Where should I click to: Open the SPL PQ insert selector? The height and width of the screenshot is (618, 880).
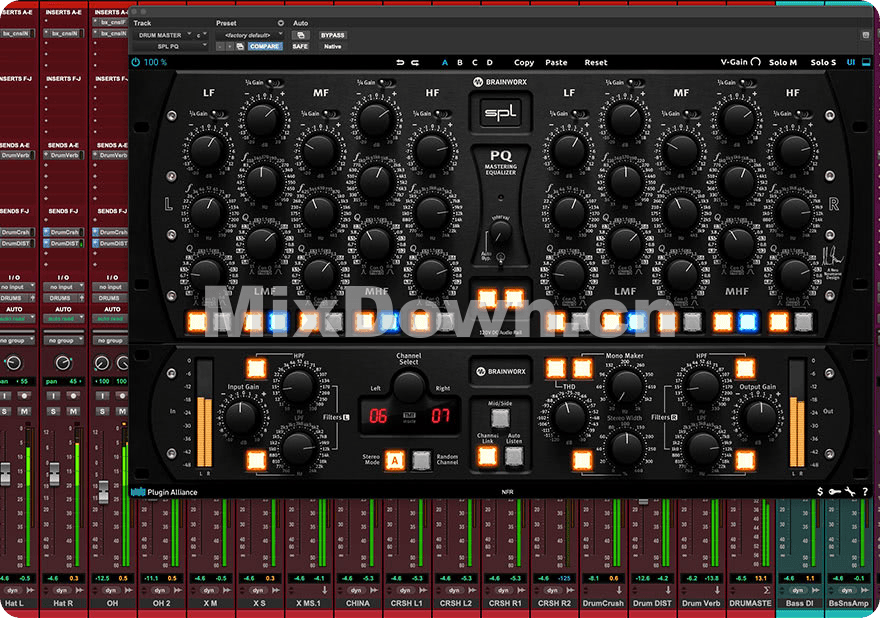coord(171,47)
